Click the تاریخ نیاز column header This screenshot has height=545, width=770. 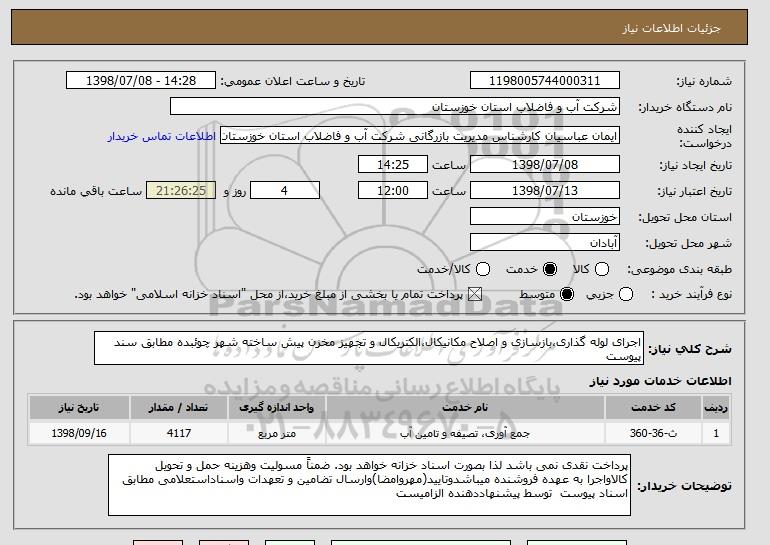[x=79, y=408]
